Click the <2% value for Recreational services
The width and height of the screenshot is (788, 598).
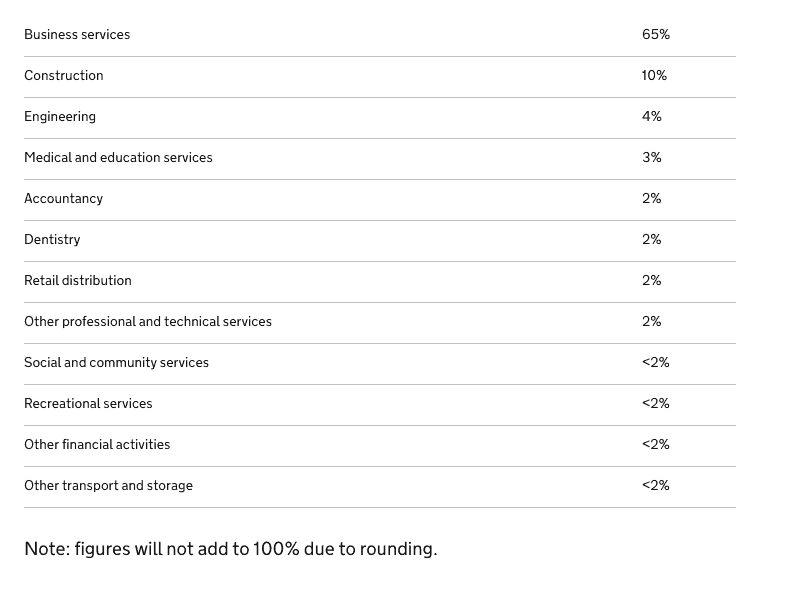(x=656, y=404)
